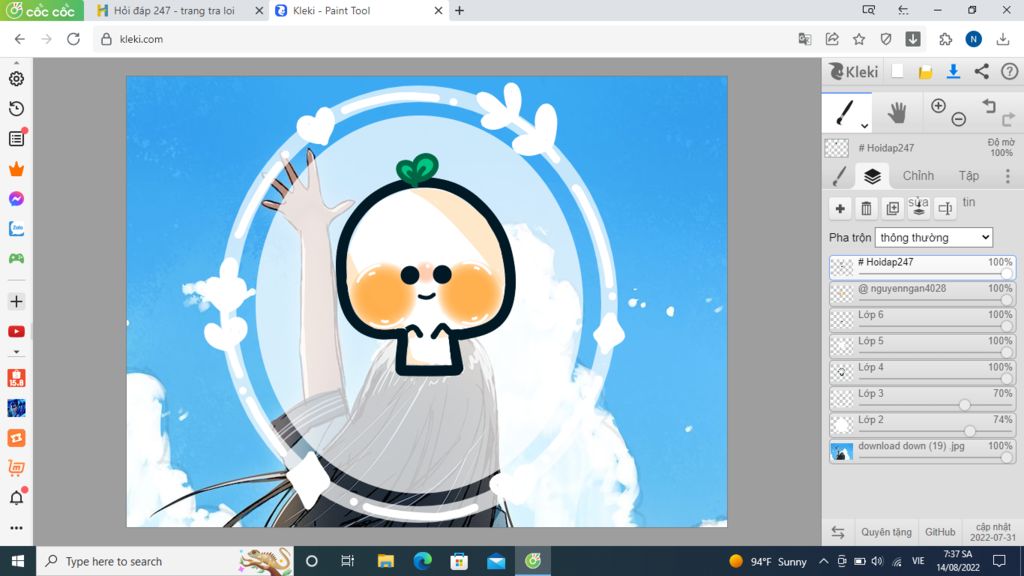
Task: Open sidebar notifications bell
Action: pos(16,498)
